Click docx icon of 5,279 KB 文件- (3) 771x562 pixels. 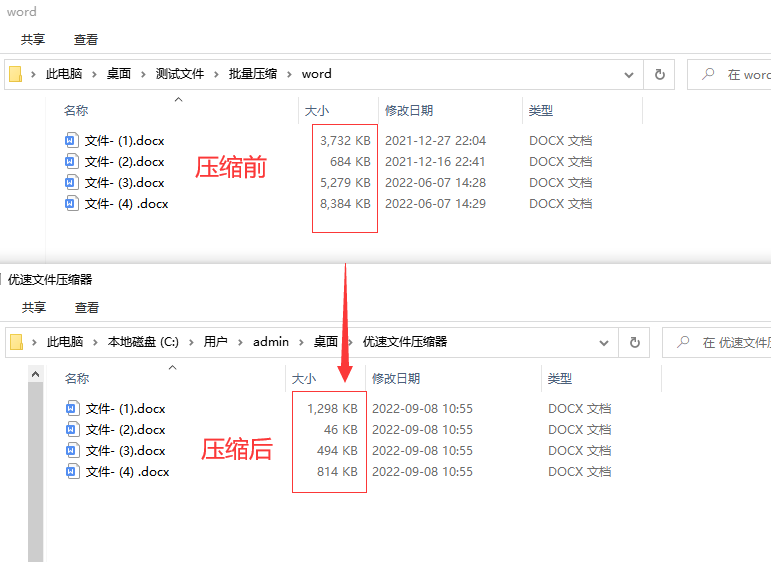(x=71, y=182)
